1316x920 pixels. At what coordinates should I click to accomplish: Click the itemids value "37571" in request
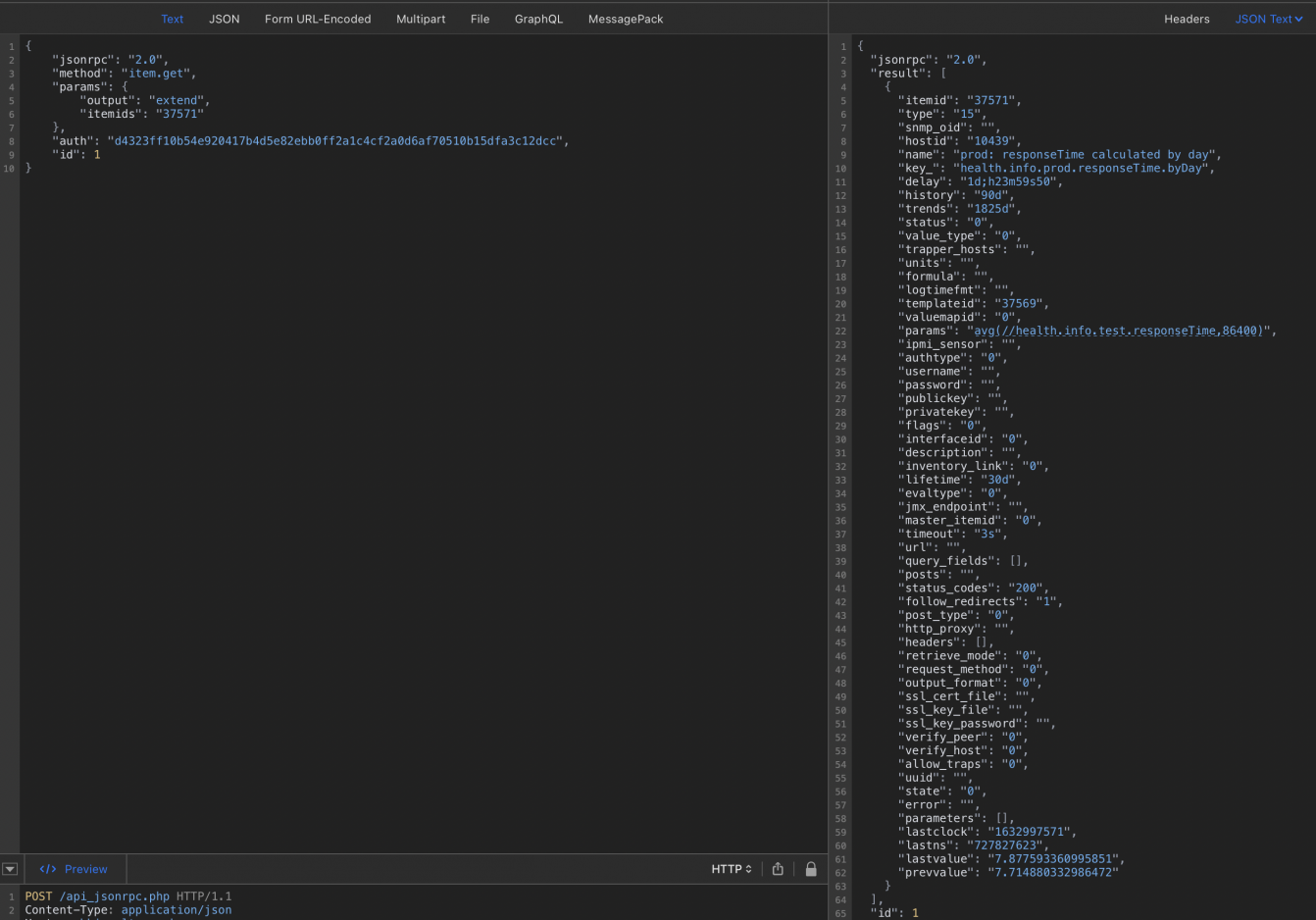click(179, 114)
